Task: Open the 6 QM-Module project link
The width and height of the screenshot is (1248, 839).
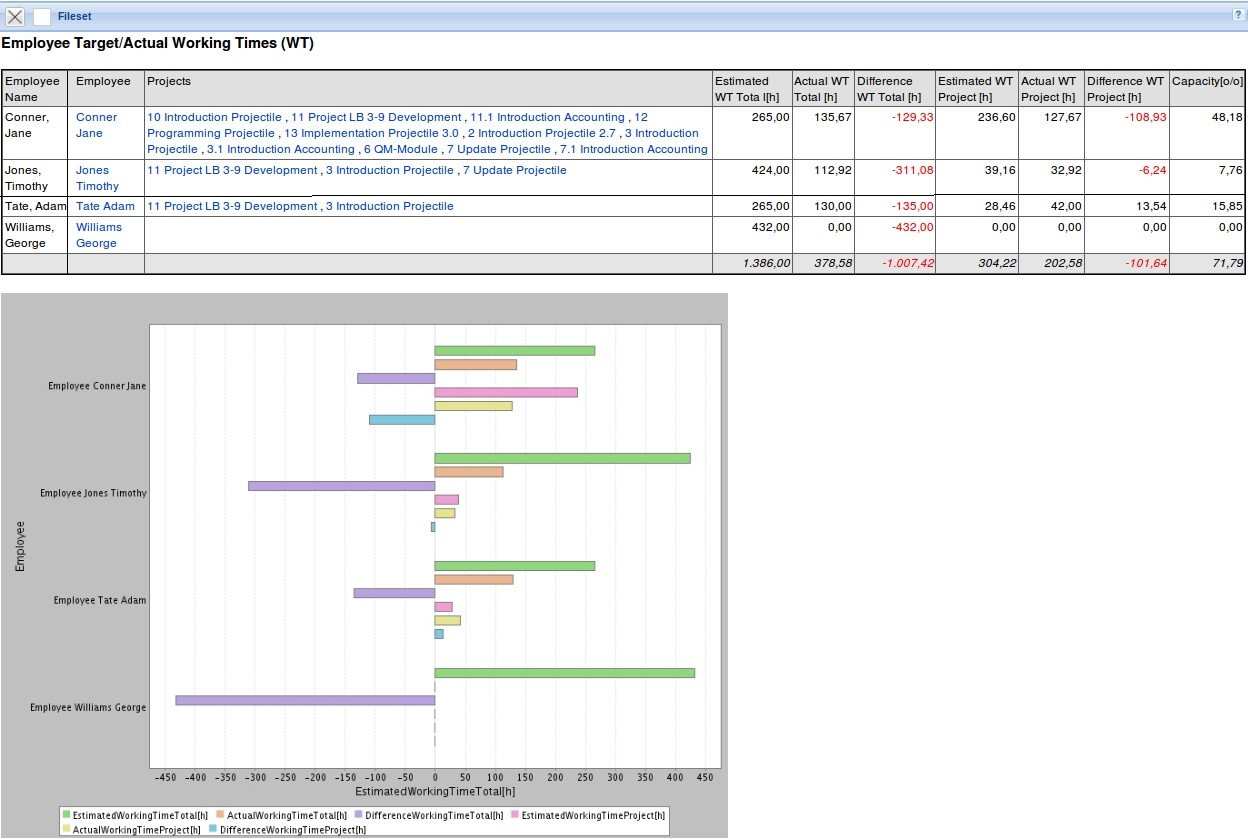Action: [x=400, y=149]
